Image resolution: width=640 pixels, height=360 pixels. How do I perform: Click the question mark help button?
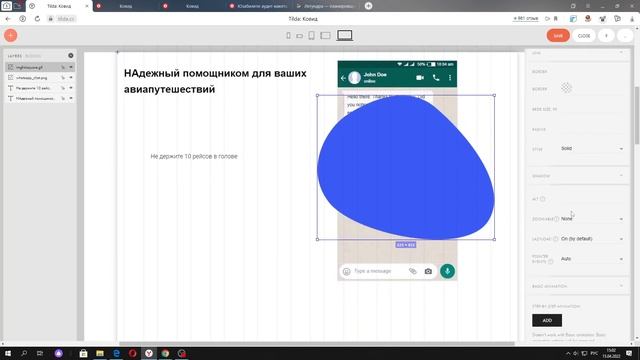pos(606,36)
